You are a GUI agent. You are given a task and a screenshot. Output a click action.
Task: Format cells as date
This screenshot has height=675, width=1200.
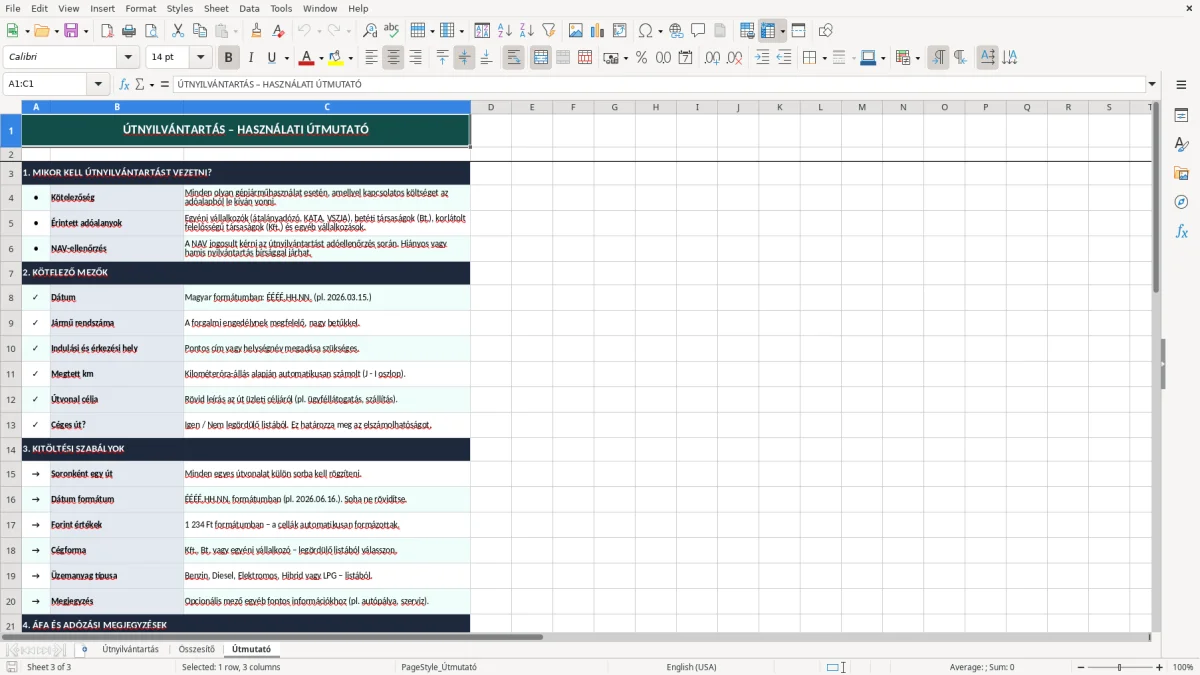coord(686,58)
